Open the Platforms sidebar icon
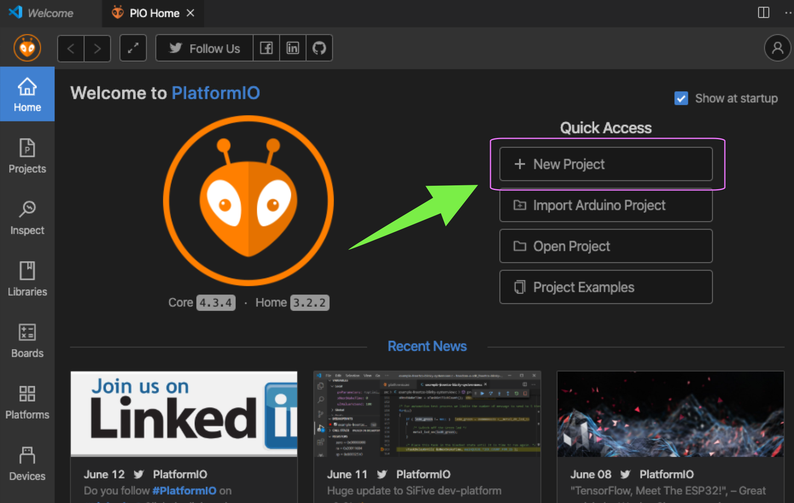The width and height of the screenshot is (794, 503). [27, 402]
